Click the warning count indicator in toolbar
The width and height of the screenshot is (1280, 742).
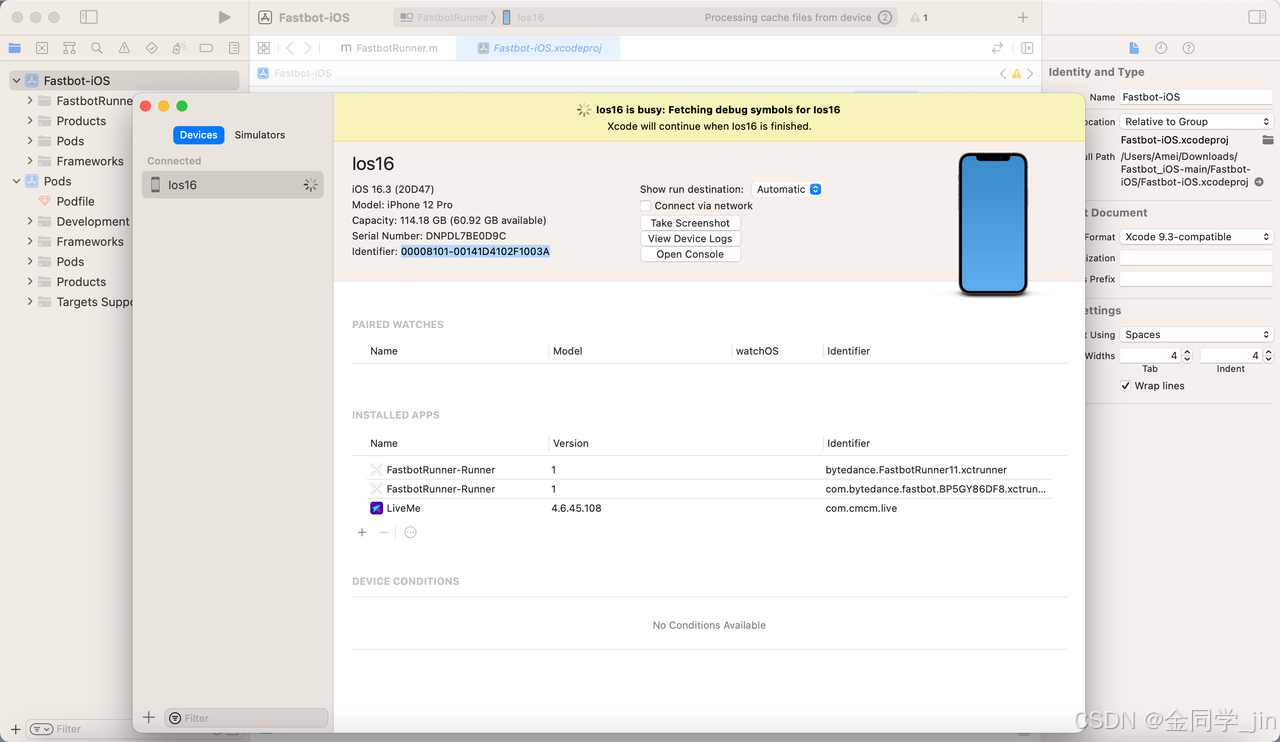coord(919,17)
